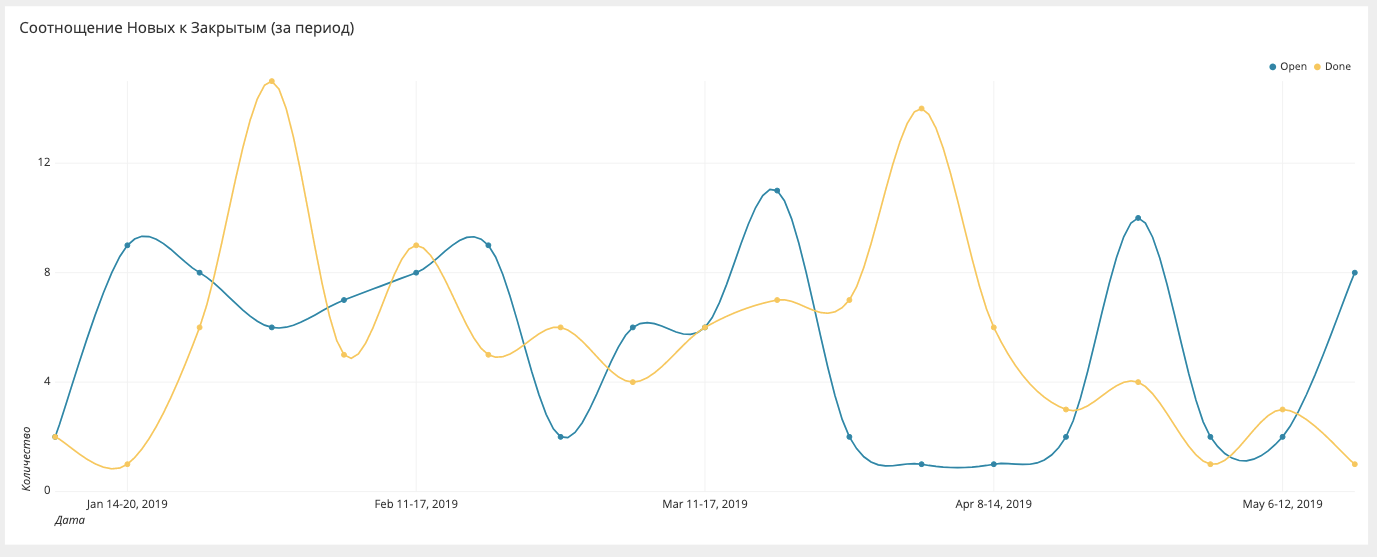Pick the blue Open peak point at 10
1377x557 pixels.
(x=1138, y=218)
